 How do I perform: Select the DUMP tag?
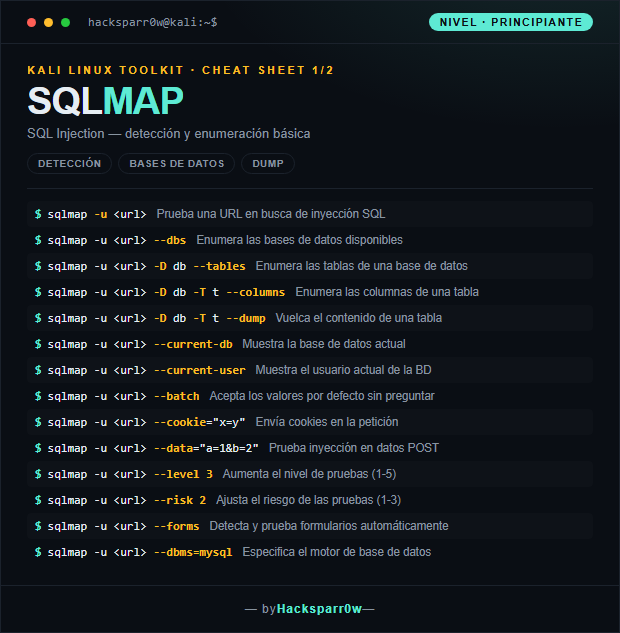tap(268, 163)
